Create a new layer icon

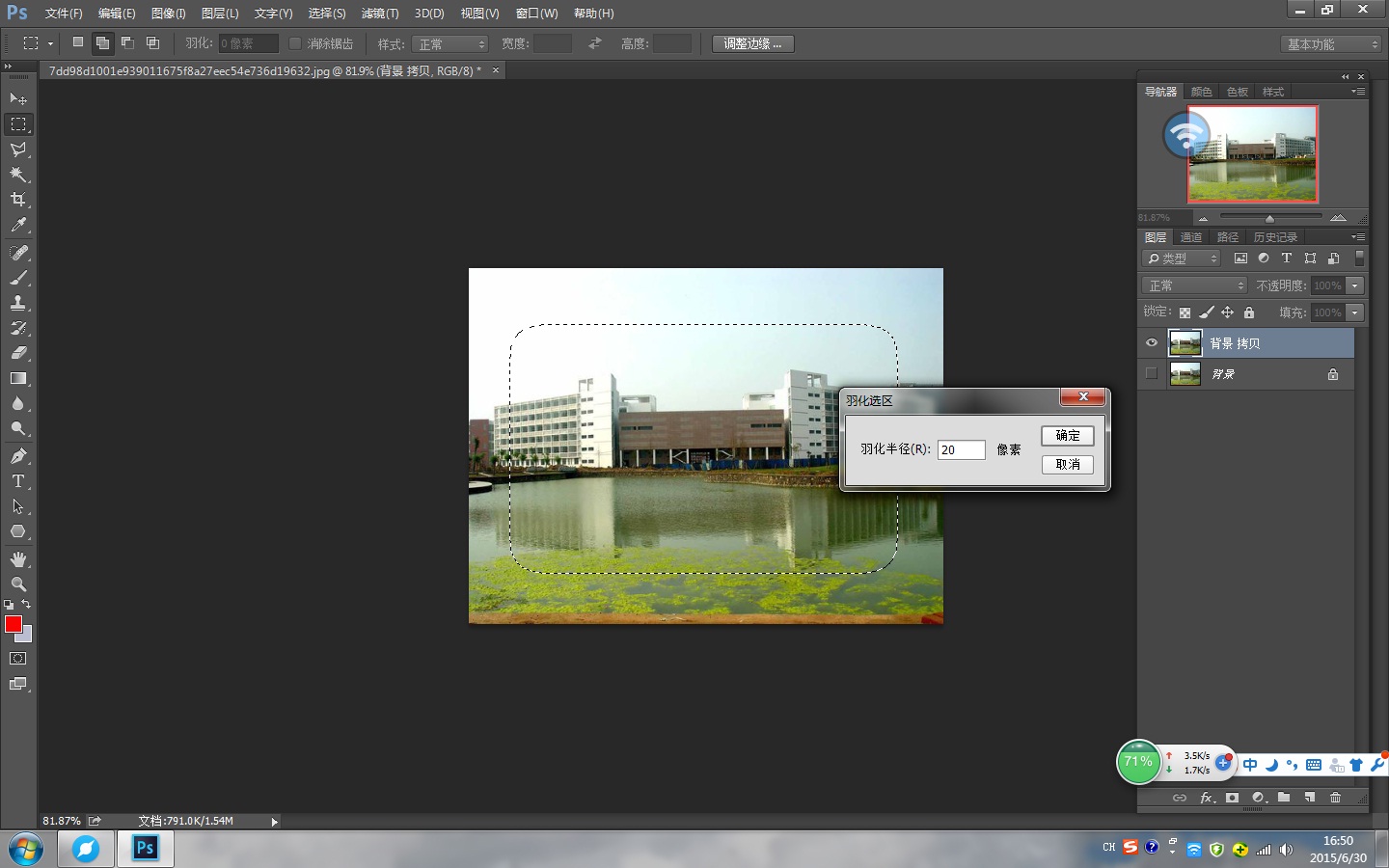pyautogui.click(x=1310, y=798)
